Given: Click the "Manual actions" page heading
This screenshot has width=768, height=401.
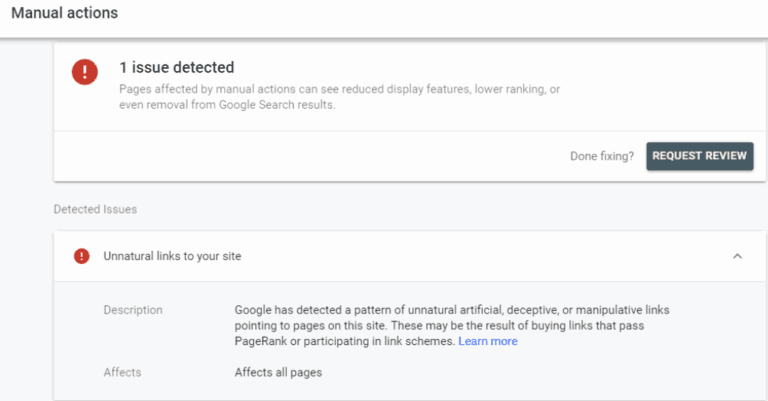Looking at the screenshot, I should click(64, 13).
